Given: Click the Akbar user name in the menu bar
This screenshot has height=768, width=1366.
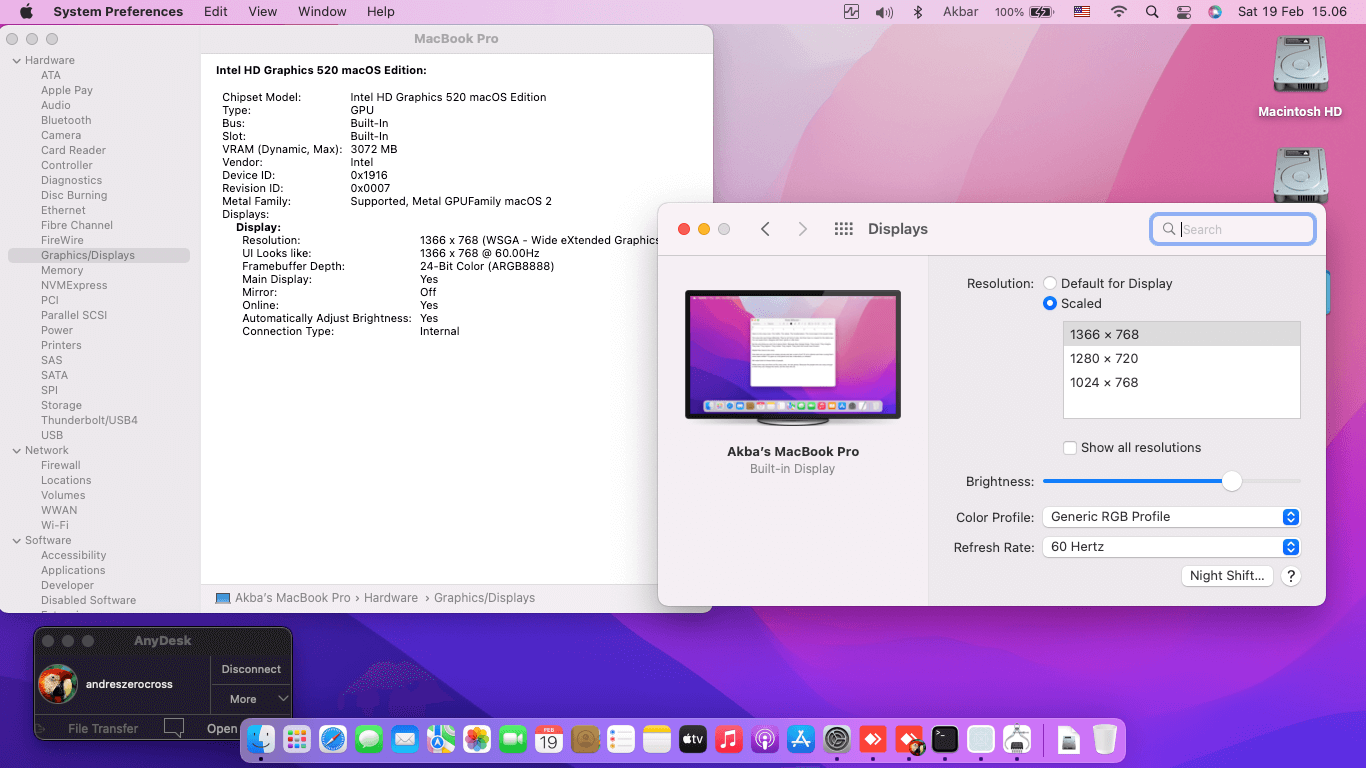Looking at the screenshot, I should point(960,12).
